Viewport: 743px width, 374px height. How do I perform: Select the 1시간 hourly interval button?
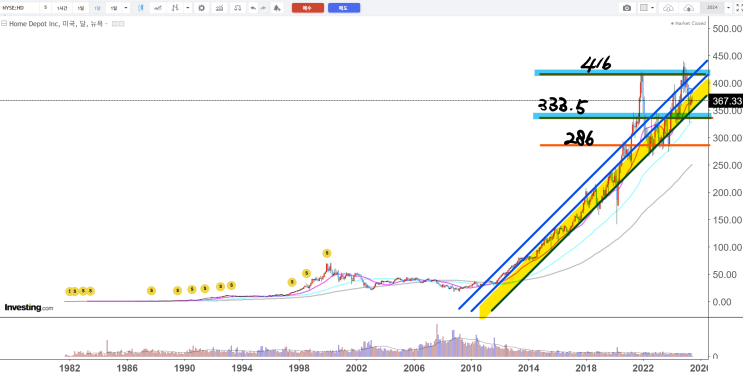[62, 8]
